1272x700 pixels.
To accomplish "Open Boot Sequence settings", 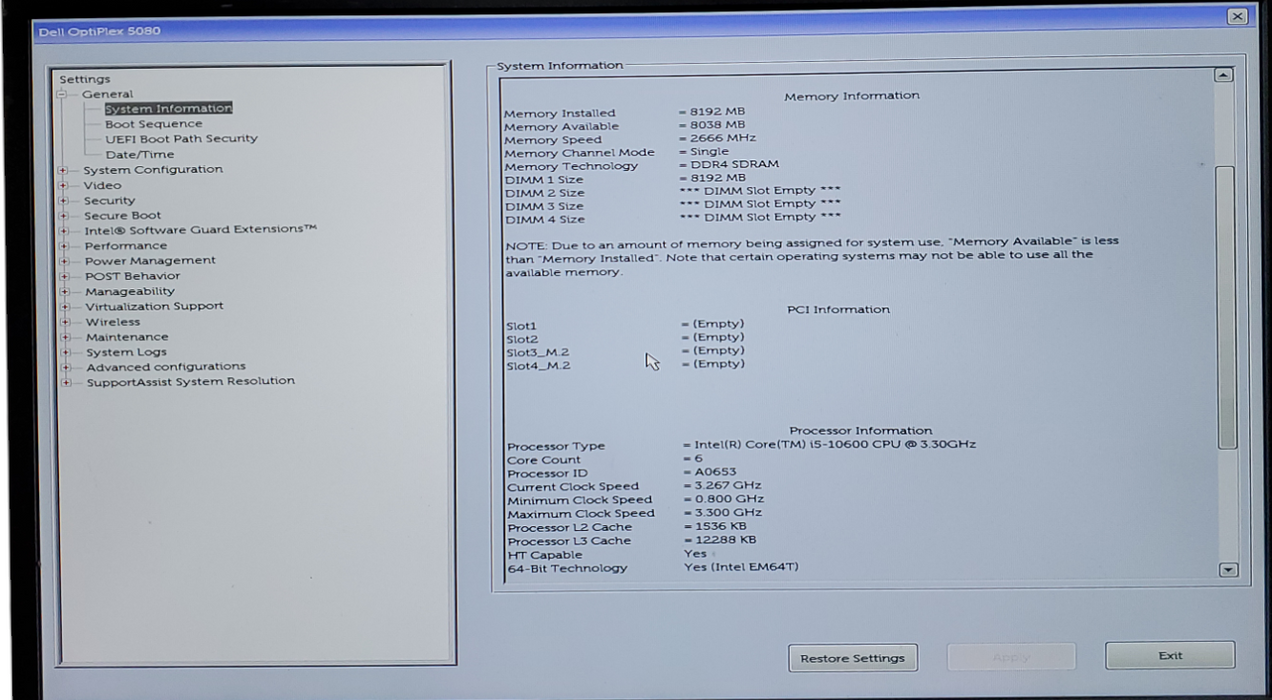I will pyautogui.click(x=153, y=124).
